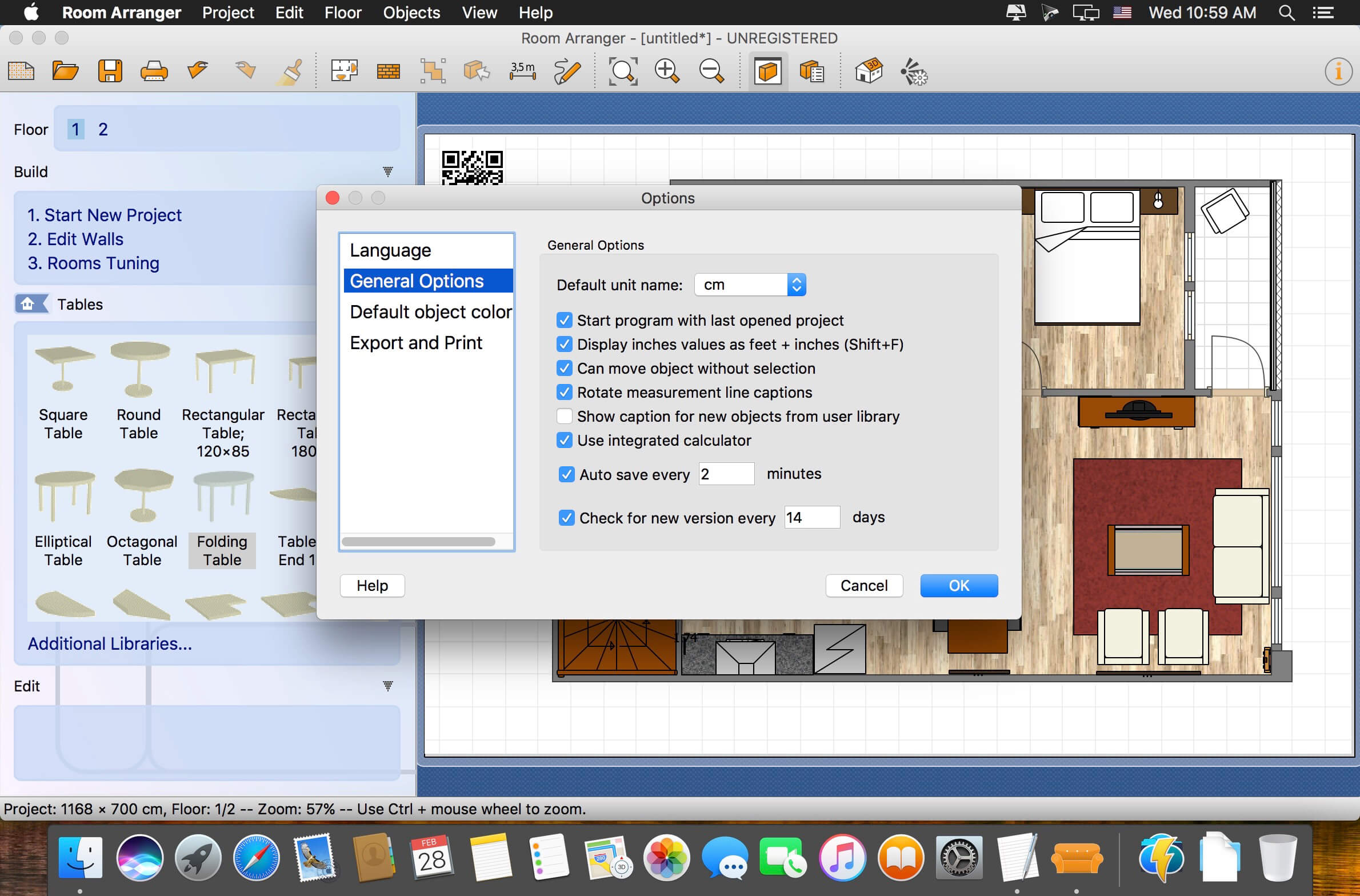Select the brick wall editing tool
Viewport: 1360px width, 896px height.
pyautogui.click(x=388, y=71)
